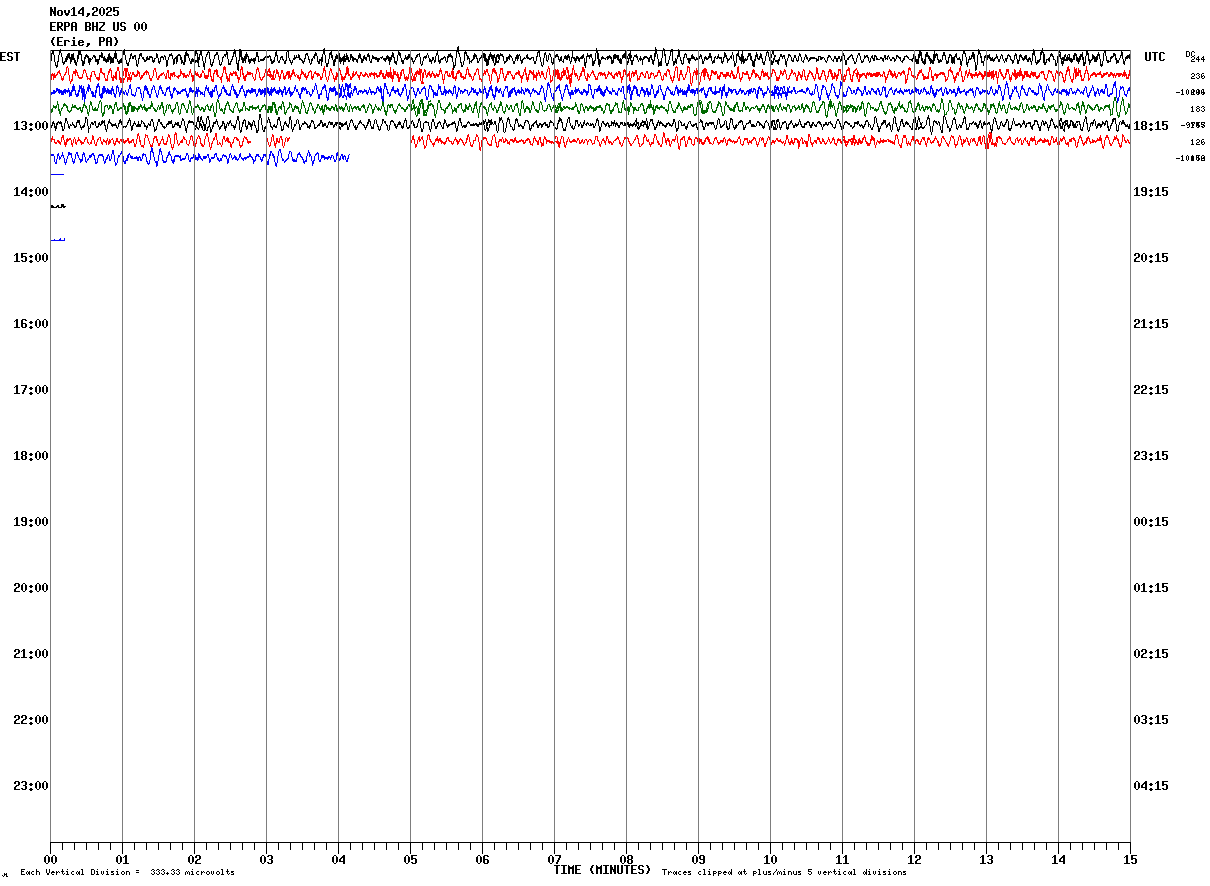Click minute-axis label "07"
Screen dimensions: 1210x886
click(x=554, y=860)
